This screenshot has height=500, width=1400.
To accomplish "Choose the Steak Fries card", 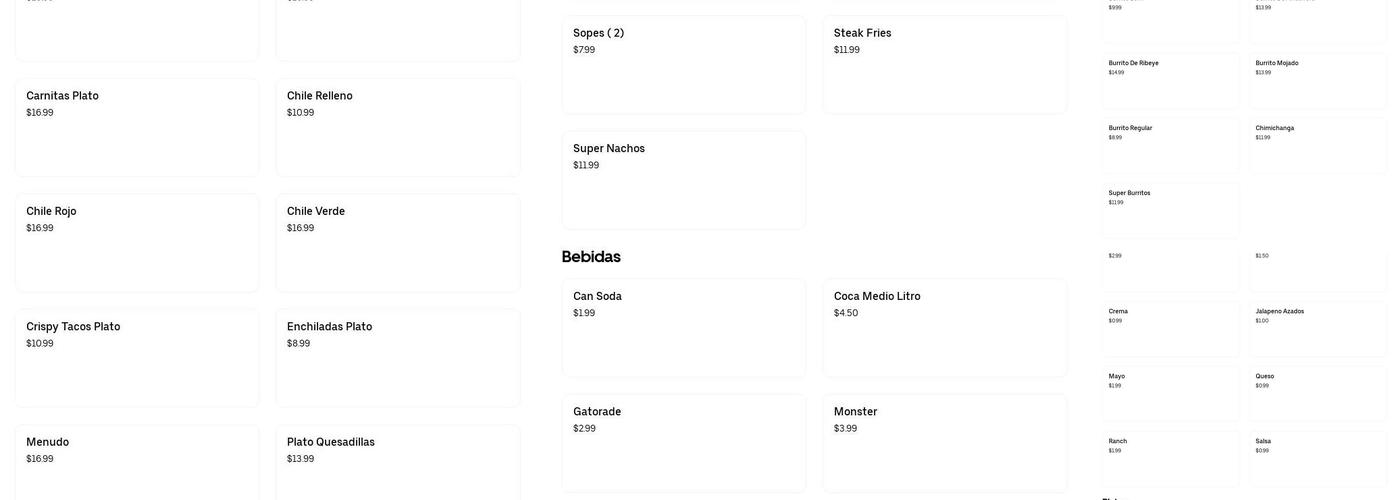I will 945,65.
